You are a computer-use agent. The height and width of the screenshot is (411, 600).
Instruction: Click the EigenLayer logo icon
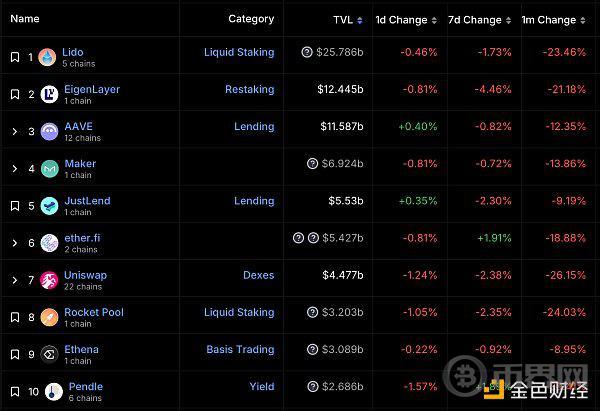click(x=47, y=94)
